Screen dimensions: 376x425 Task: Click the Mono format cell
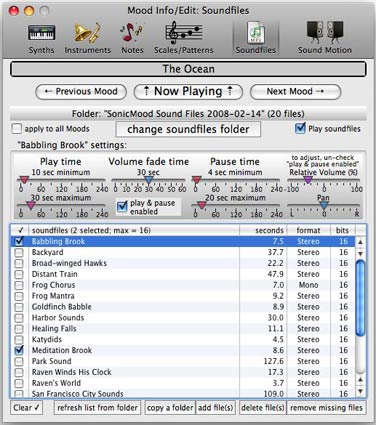tap(308, 285)
